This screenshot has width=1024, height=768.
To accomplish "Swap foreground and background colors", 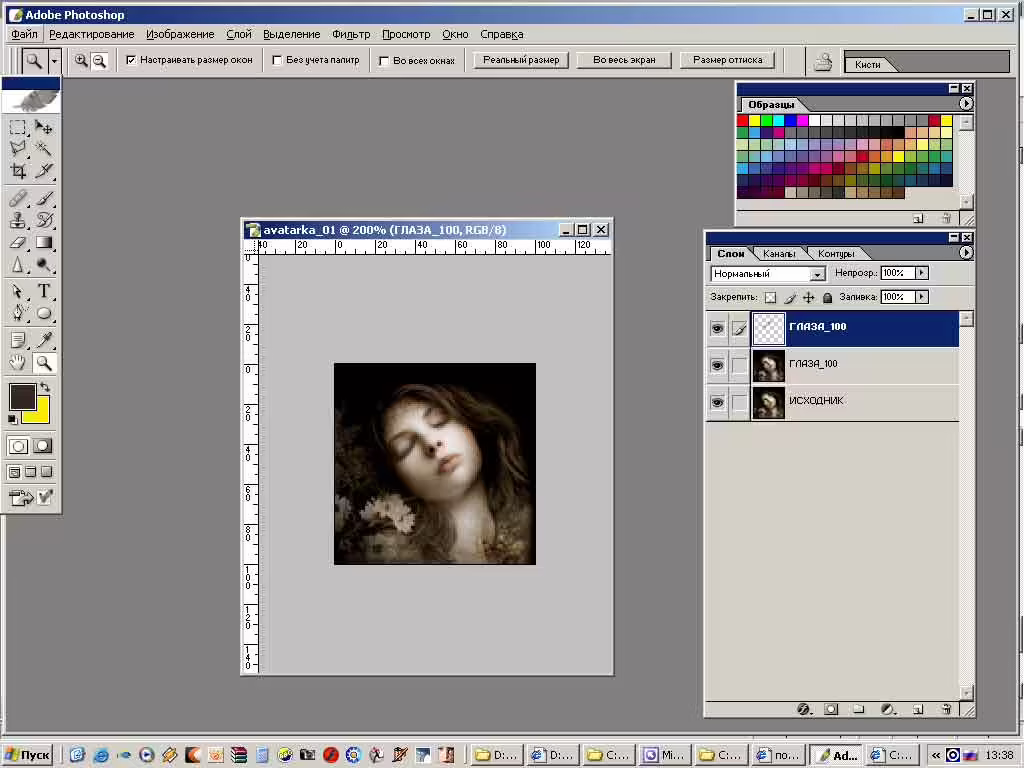I will tap(45, 387).
